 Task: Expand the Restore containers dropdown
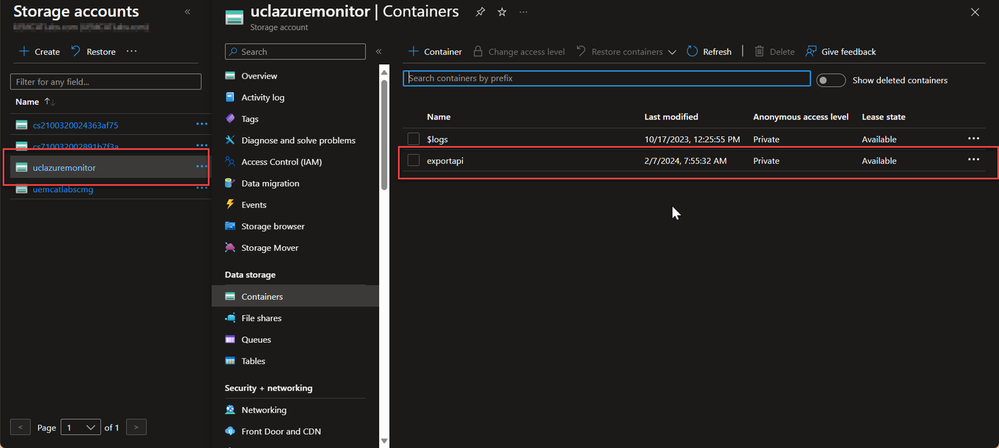671,52
